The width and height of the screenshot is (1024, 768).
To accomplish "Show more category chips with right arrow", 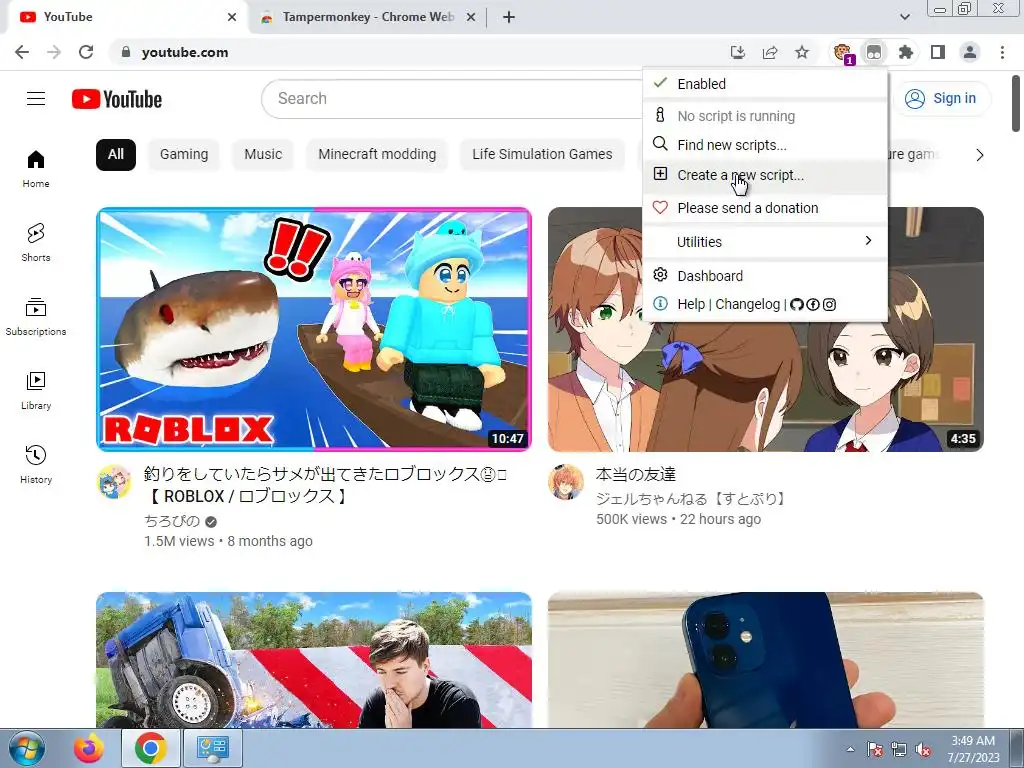I will coord(980,155).
